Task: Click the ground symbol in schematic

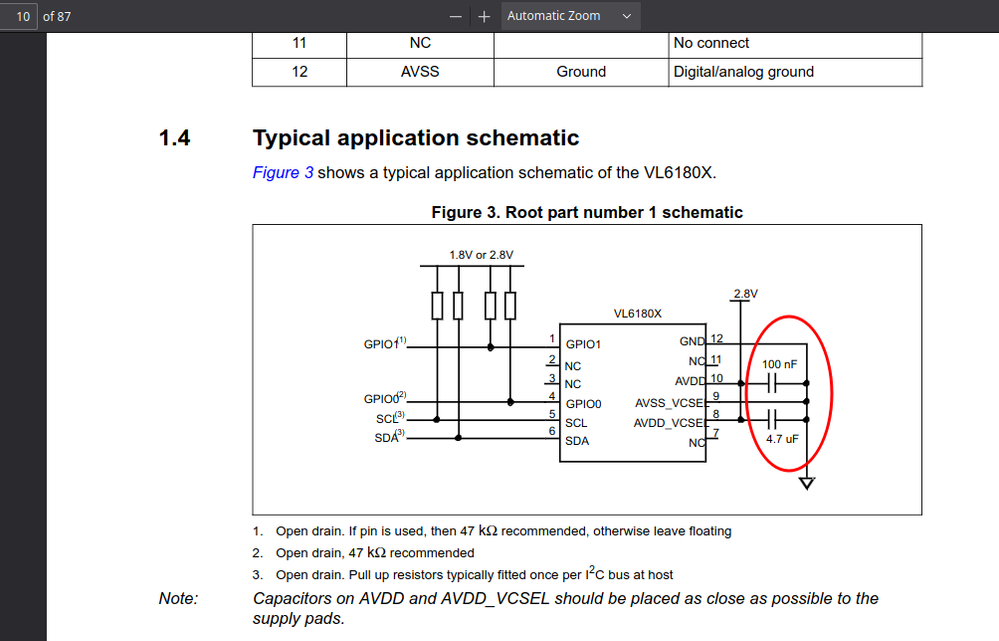Action: tap(807, 484)
